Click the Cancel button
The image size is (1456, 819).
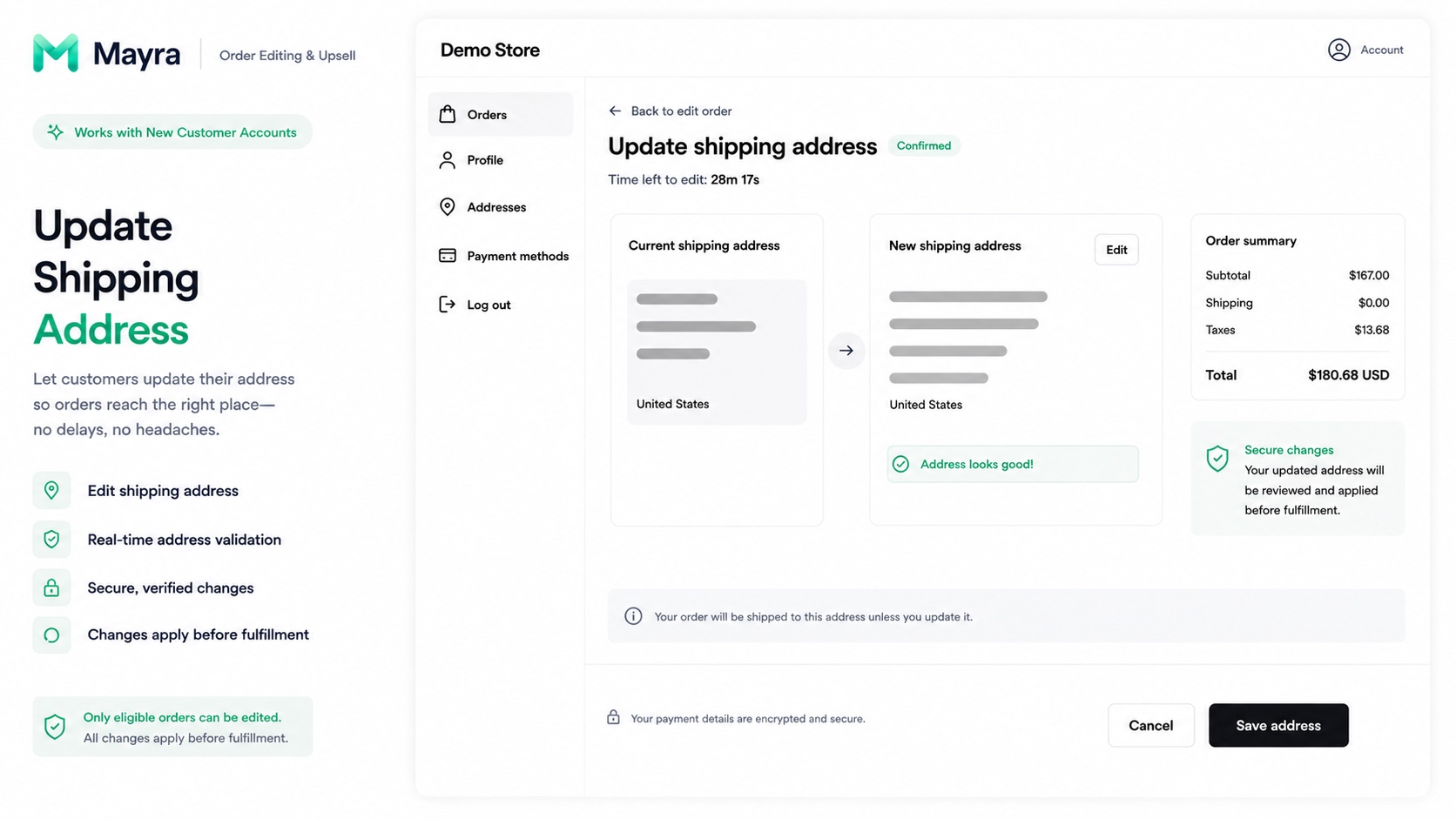[1151, 725]
